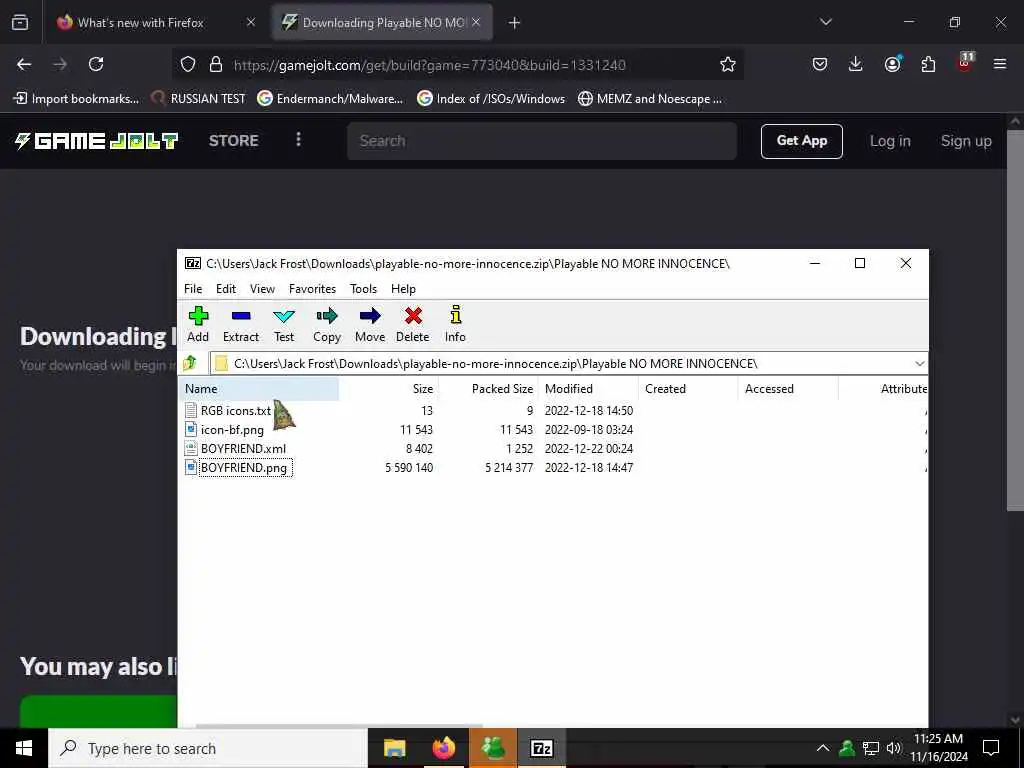Open the Game Jolt three-dot more menu

(x=298, y=140)
